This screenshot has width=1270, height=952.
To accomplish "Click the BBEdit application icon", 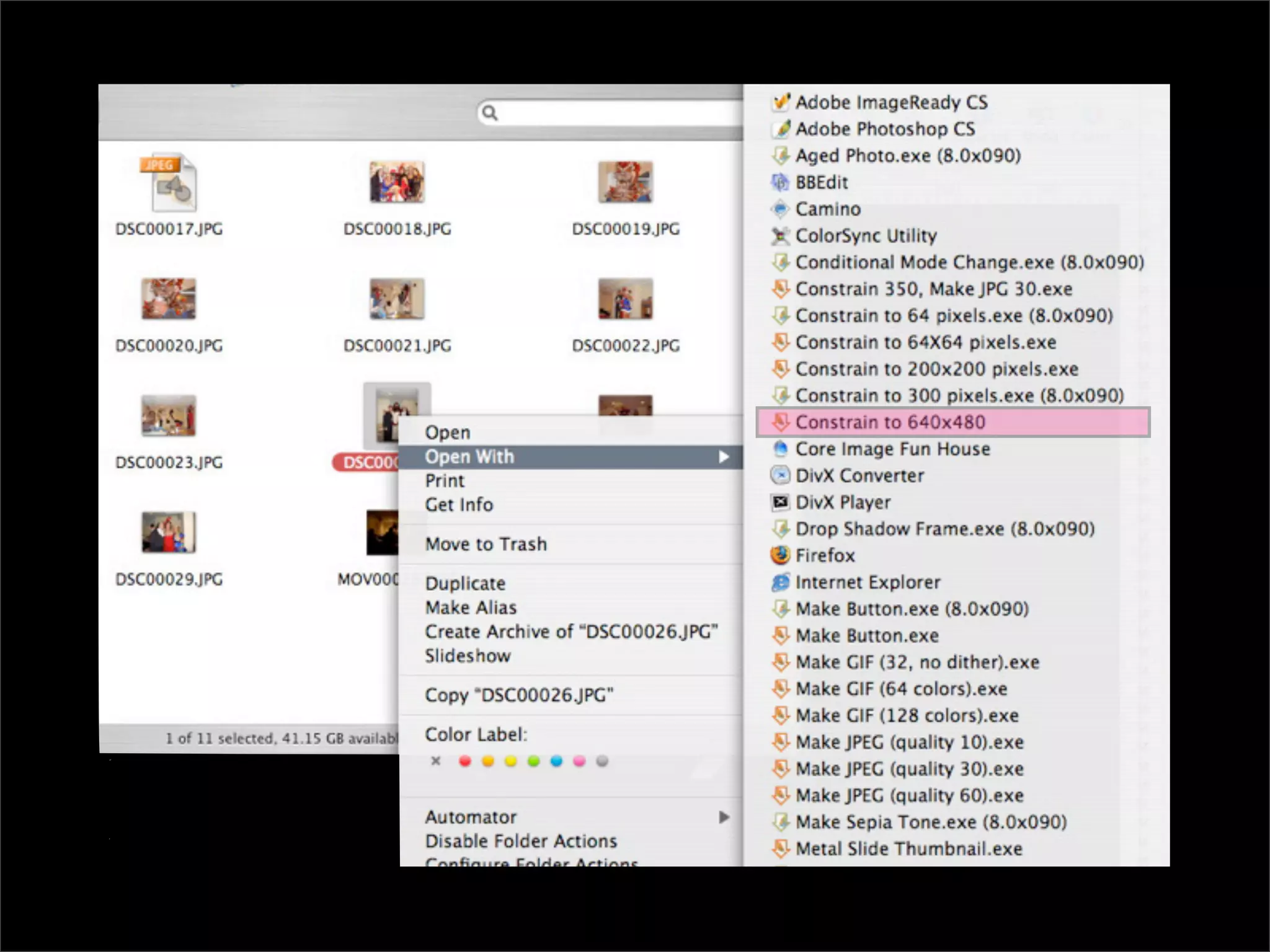I will coord(781,182).
